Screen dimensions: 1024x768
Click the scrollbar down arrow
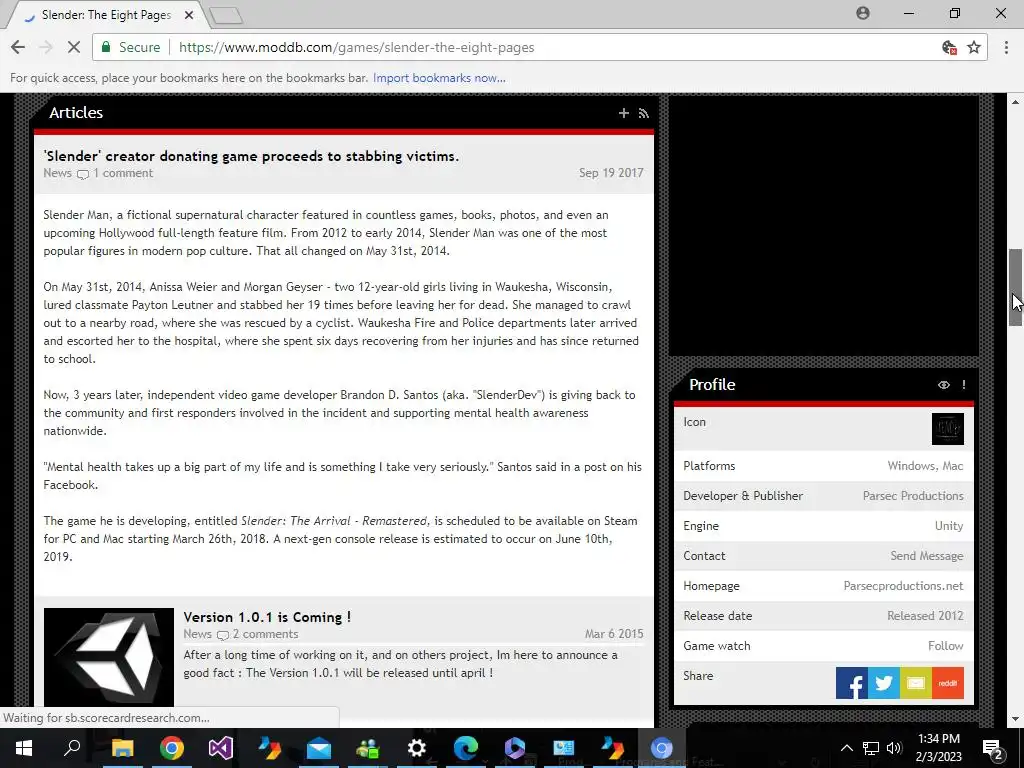click(x=1016, y=720)
